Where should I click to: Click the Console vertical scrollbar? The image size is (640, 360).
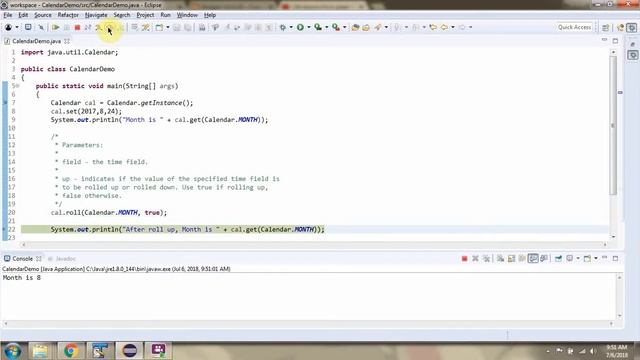tap(619, 297)
